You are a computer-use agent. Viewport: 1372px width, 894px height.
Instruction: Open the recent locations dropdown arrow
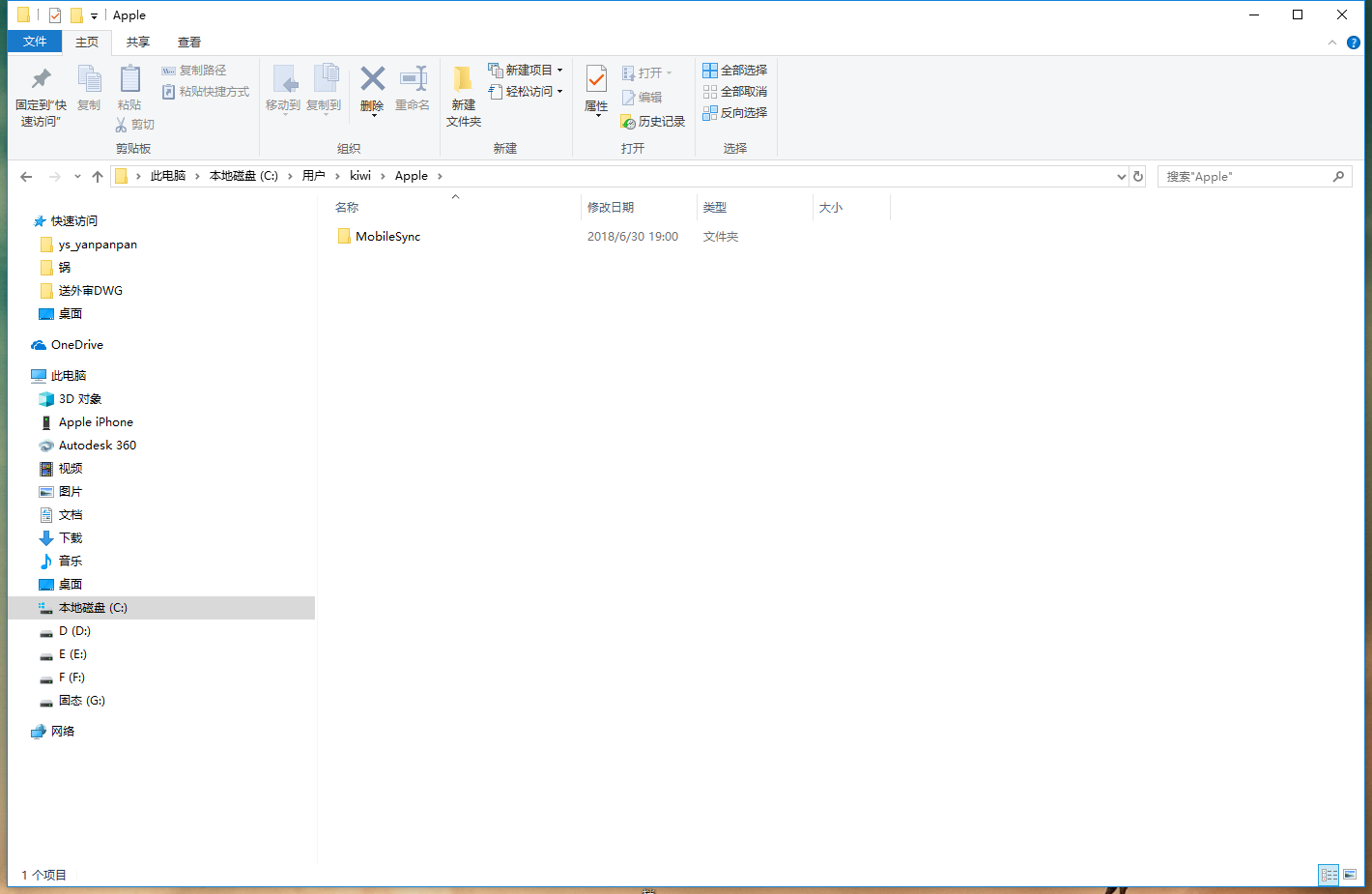click(x=77, y=177)
